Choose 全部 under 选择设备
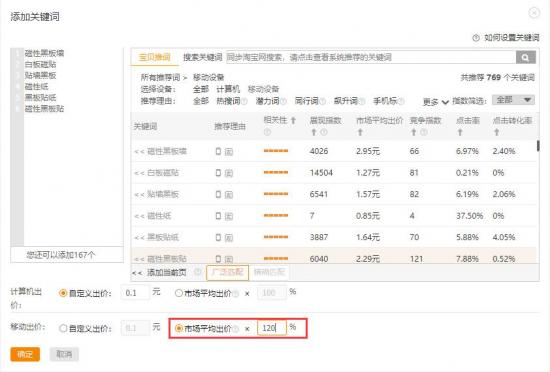Viewport: 550px width, 372px height. click(201, 89)
